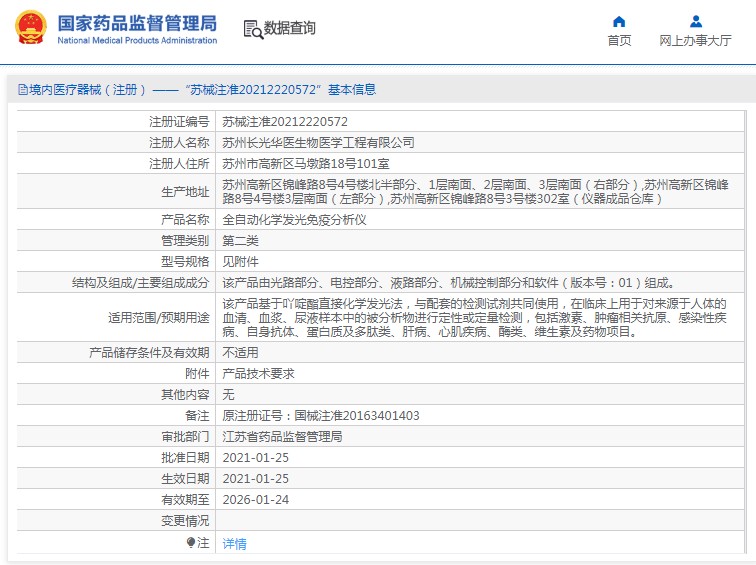Click 见附件 in 型号规格 row

point(240,262)
